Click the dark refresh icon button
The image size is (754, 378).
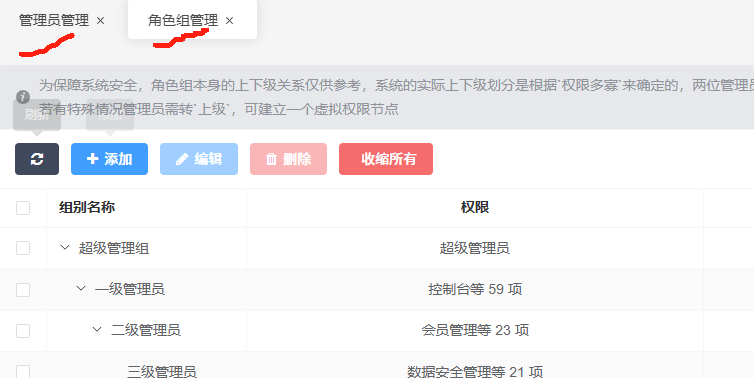coord(37,159)
